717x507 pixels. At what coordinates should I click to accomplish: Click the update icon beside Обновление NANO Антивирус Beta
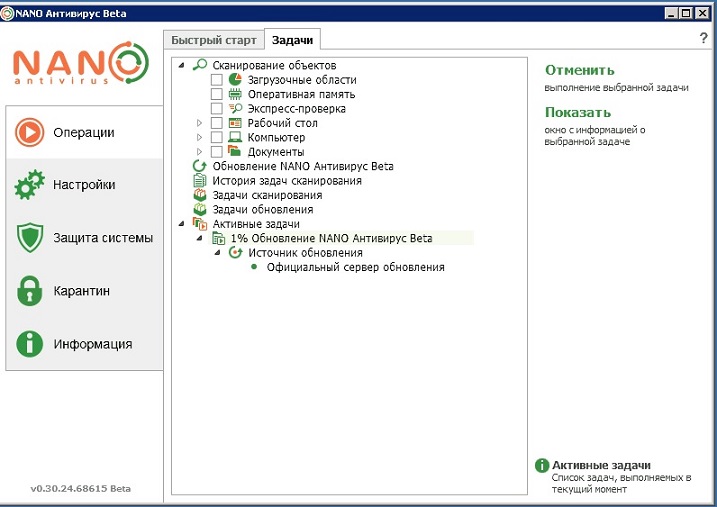199,166
